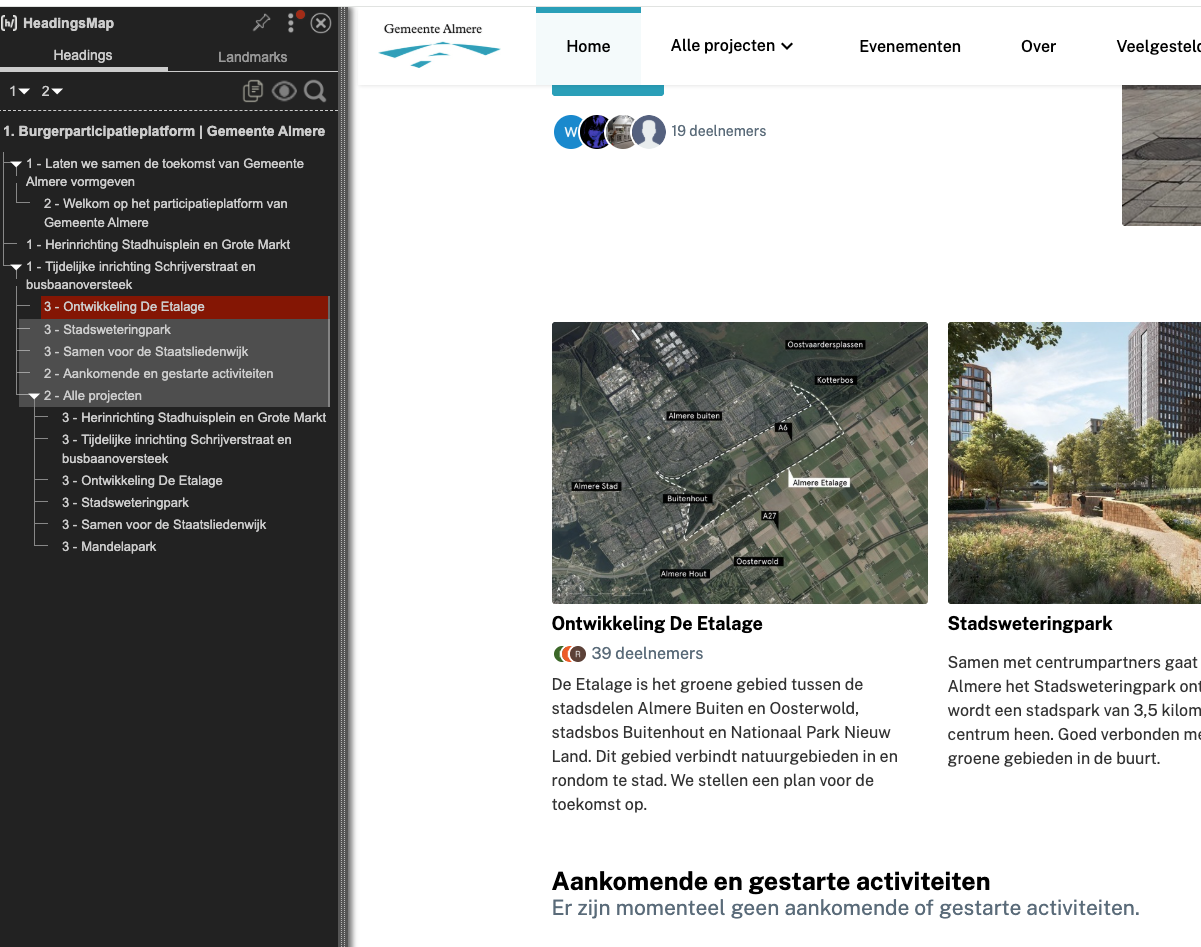Viewport: 1201px width, 947px height.
Task: Open the Stadsweteringpark park render thumbnail
Action: tap(1074, 463)
